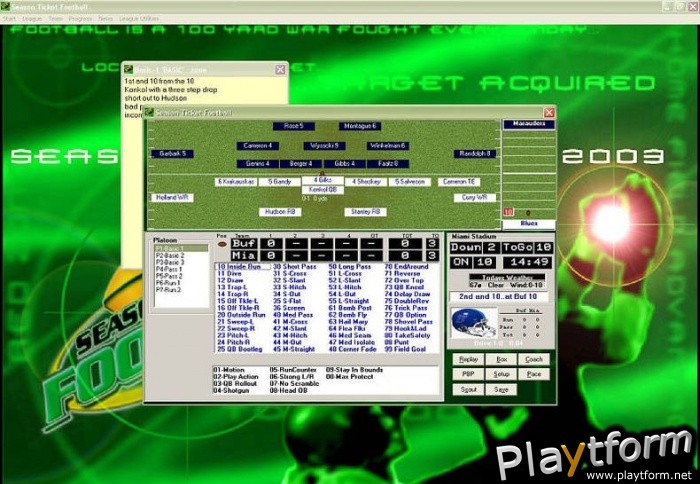700x484 pixels.
Task: Click the Pace button
Action: [x=534, y=374]
